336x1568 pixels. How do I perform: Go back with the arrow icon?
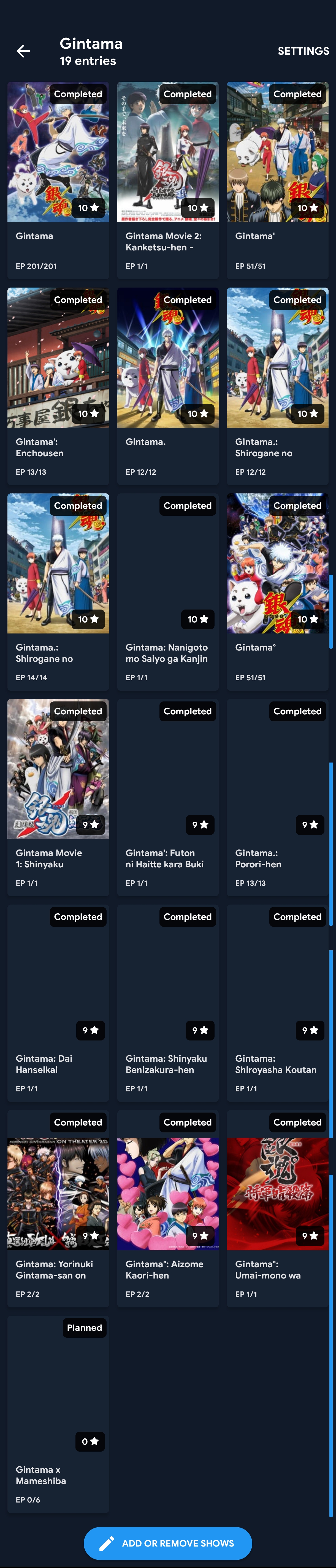[23, 51]
